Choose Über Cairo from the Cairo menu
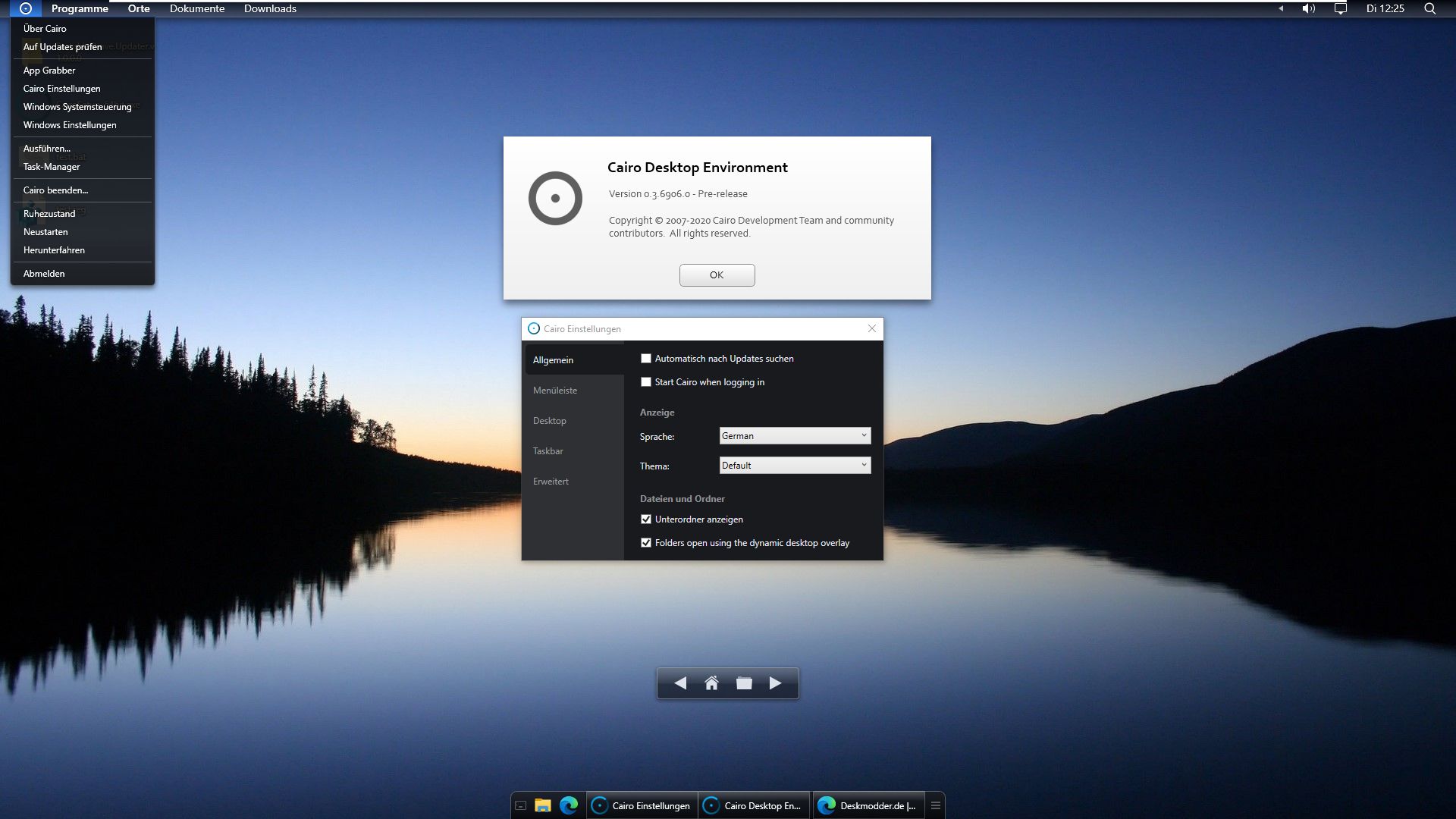 pos(83,28)
